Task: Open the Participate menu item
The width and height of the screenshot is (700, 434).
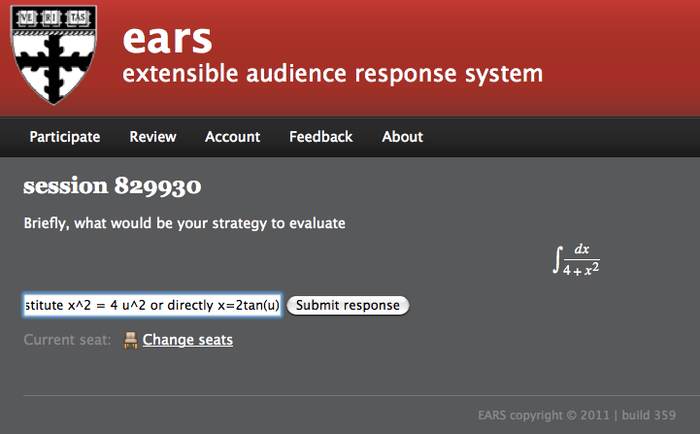Action: (65, 137)
